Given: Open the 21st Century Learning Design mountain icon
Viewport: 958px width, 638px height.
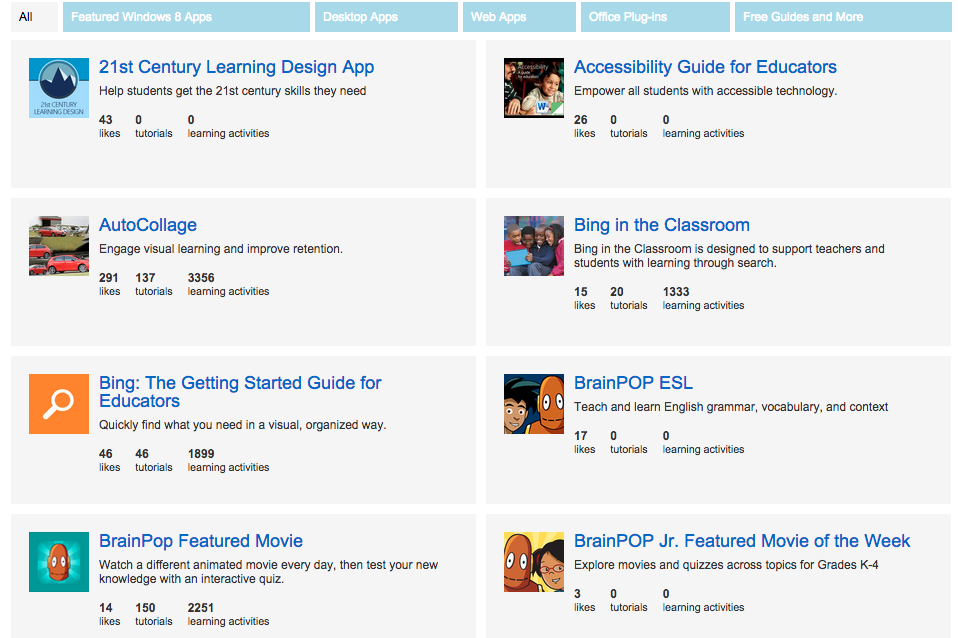Looking at the screenshot, I should click(x=59, y=88).
